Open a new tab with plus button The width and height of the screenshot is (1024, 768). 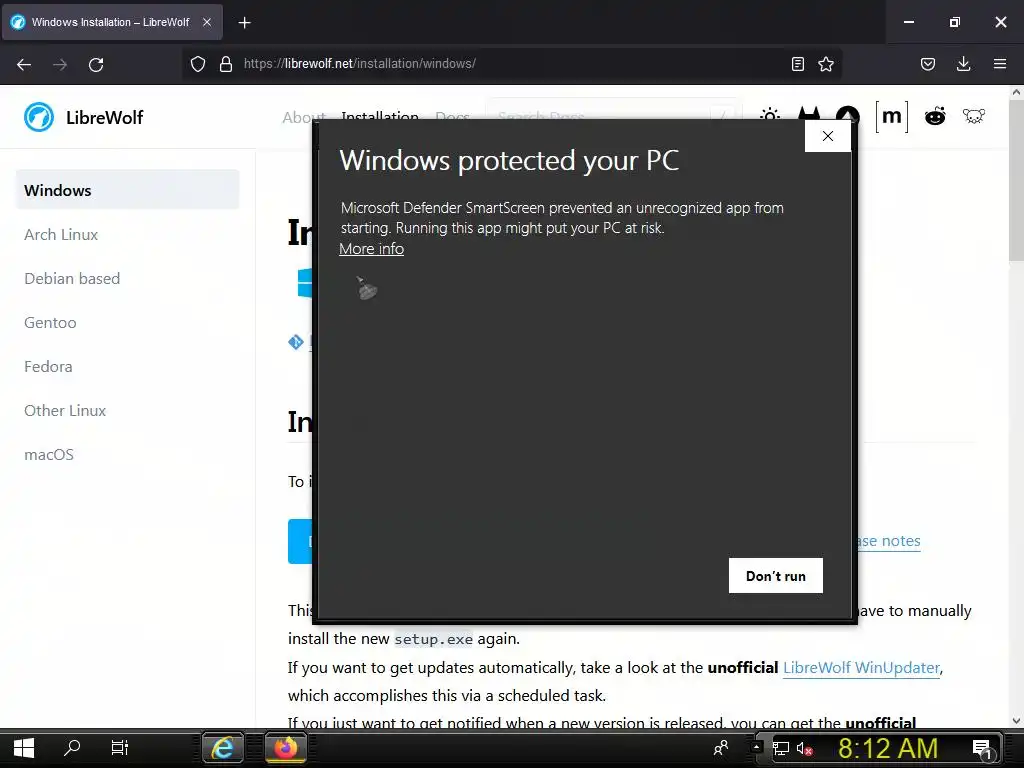(244, 23)
